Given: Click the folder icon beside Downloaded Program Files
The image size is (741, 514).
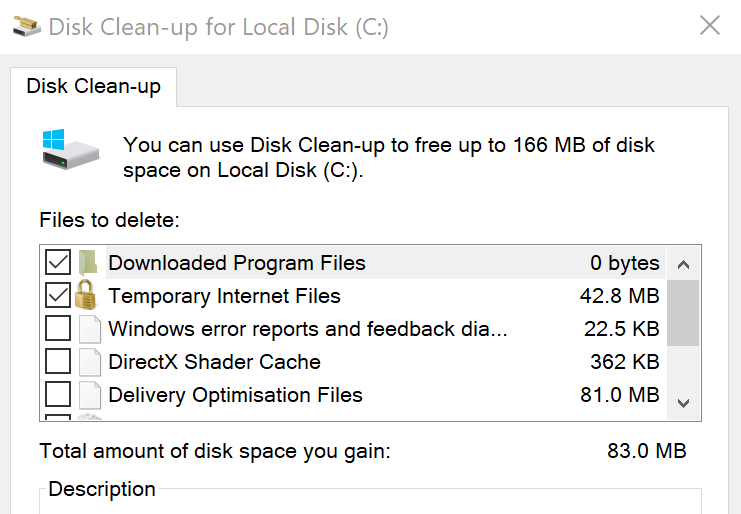Looking at the screenshot, I should (x=88, y=263).
